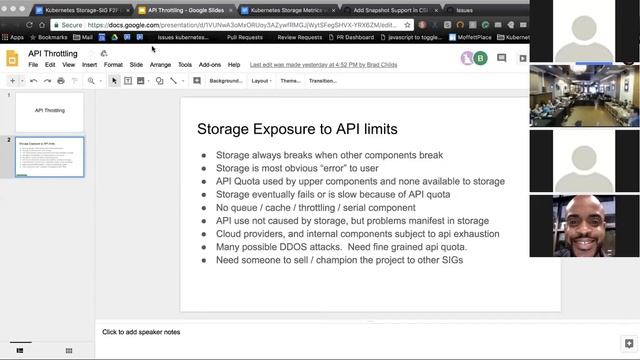This screenshot has height=360, width=640.
Task: Open the Arrange menu
Action: pos(160,64)
